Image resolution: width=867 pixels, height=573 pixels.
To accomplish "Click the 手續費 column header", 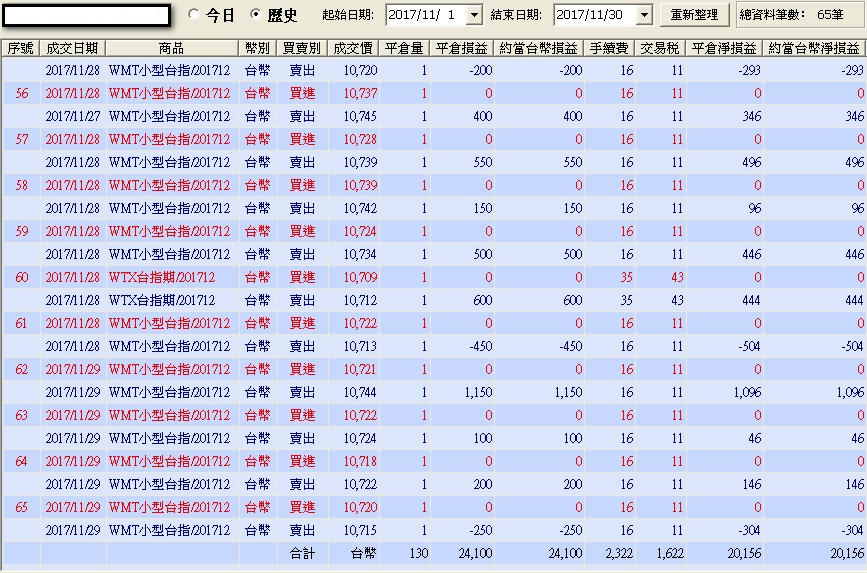I will point(609,49).
